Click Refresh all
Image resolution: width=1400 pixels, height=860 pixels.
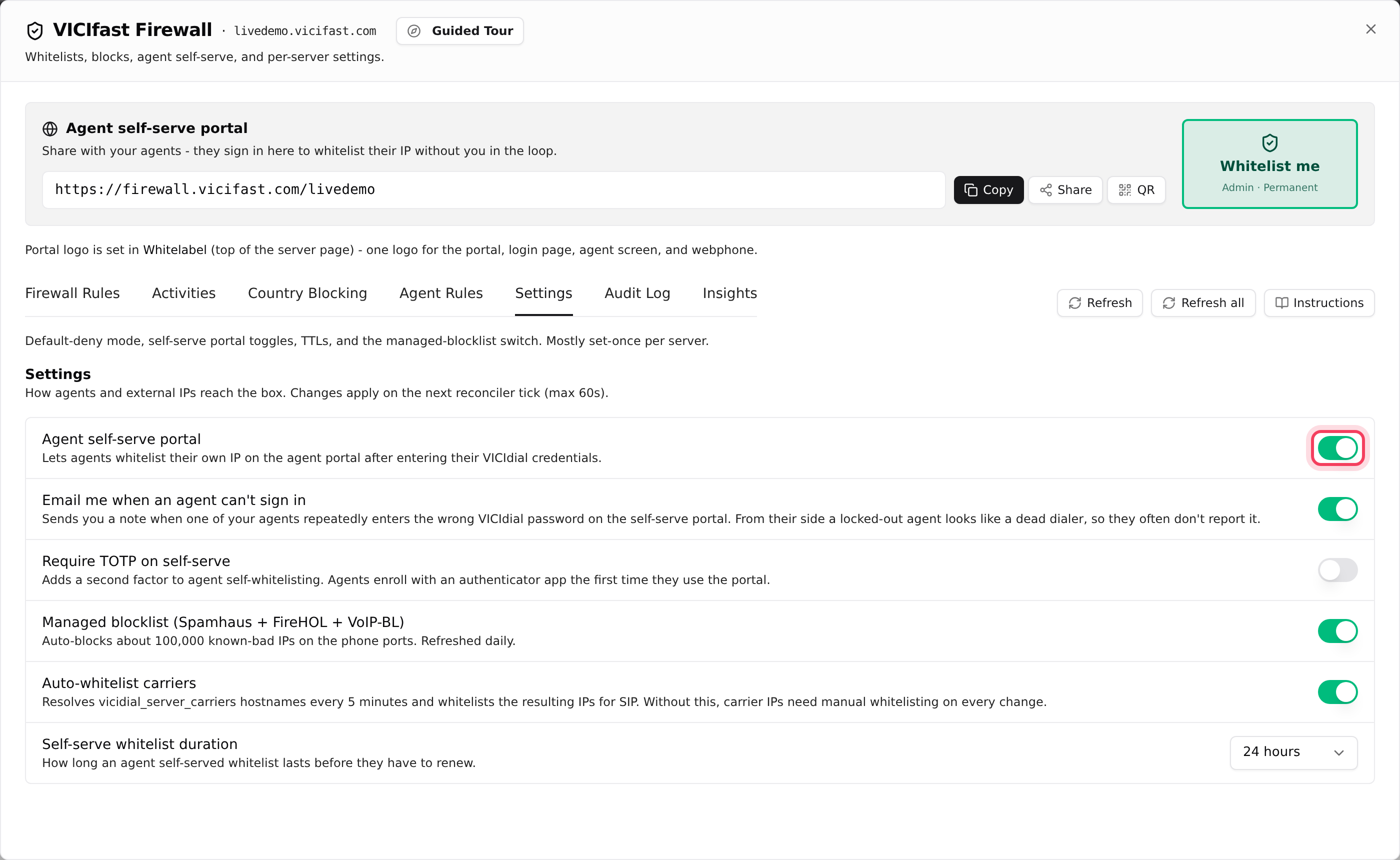click(x=1202, y=302)
